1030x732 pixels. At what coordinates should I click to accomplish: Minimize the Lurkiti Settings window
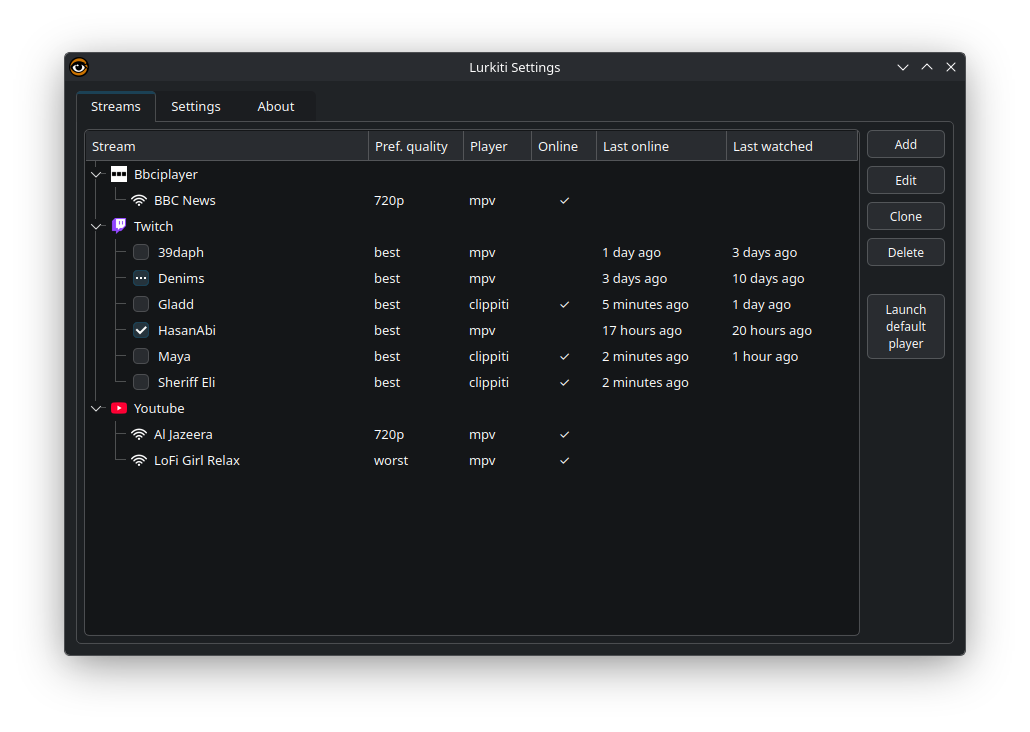(x=903, y=67)
